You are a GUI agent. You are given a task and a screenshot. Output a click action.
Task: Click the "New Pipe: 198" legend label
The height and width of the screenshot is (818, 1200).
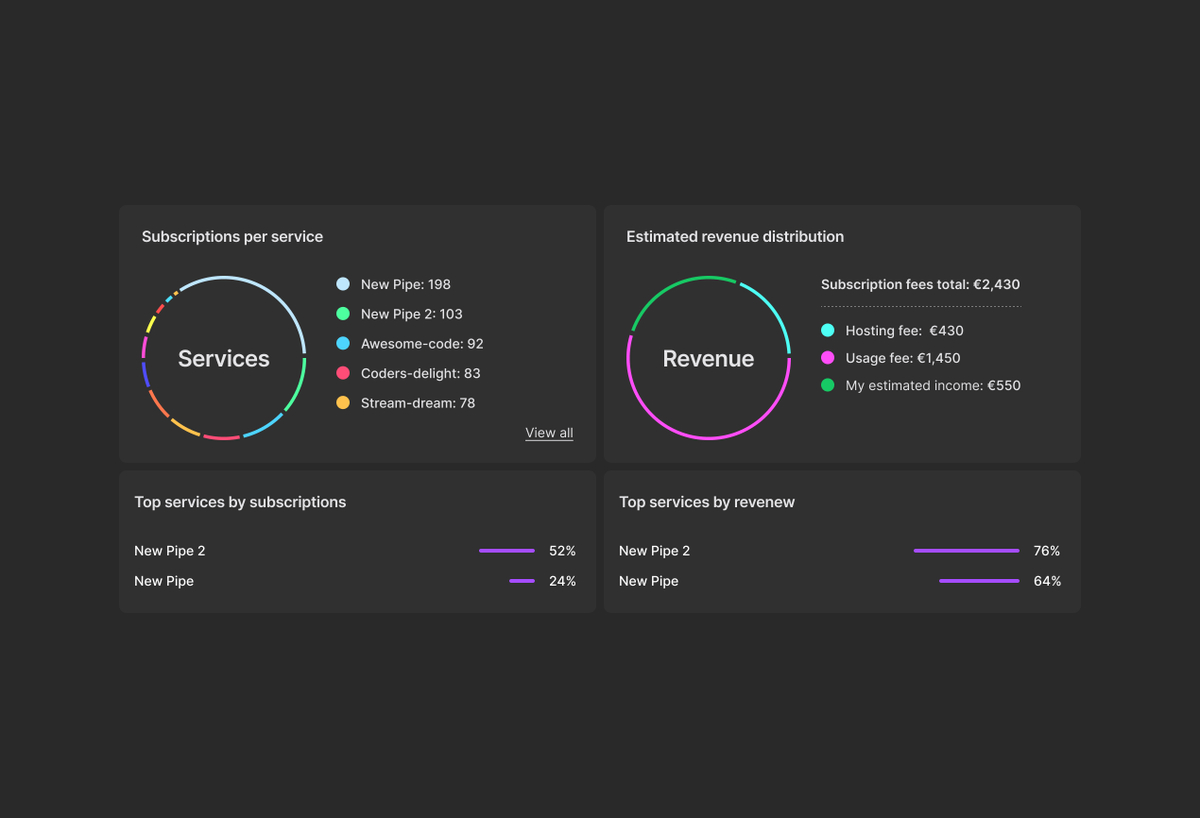406,284
